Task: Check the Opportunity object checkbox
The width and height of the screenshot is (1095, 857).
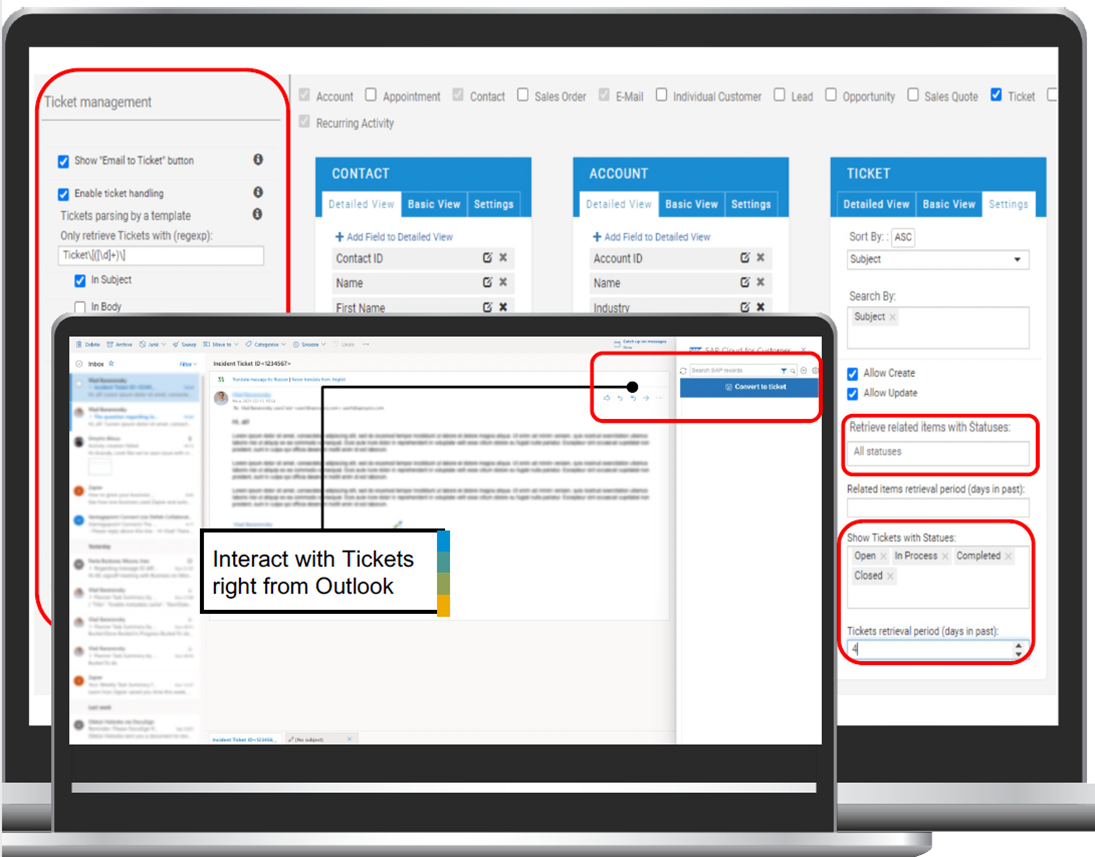Action: pos(830,95)
